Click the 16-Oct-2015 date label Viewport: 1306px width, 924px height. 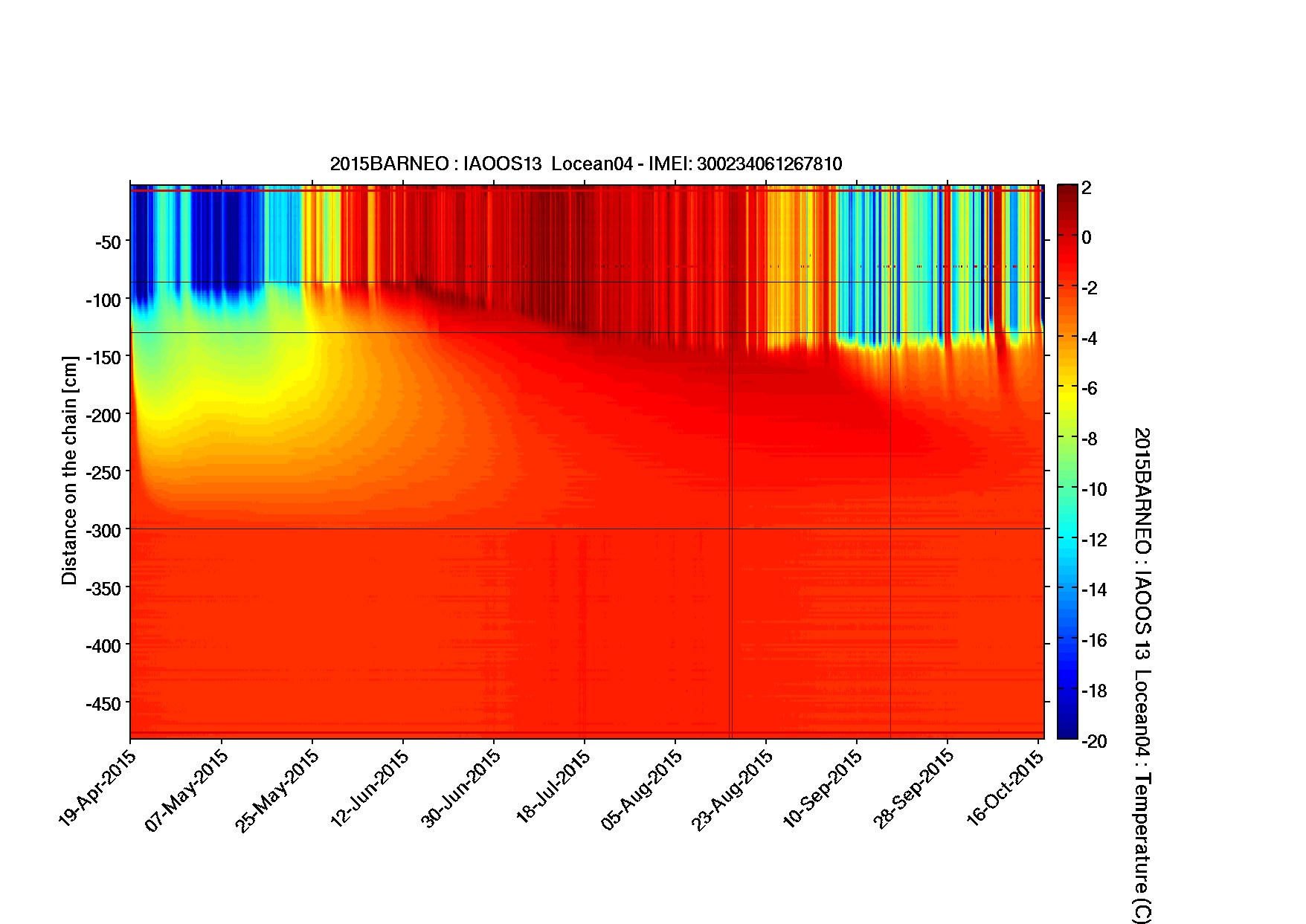(x=1006, y=789)
